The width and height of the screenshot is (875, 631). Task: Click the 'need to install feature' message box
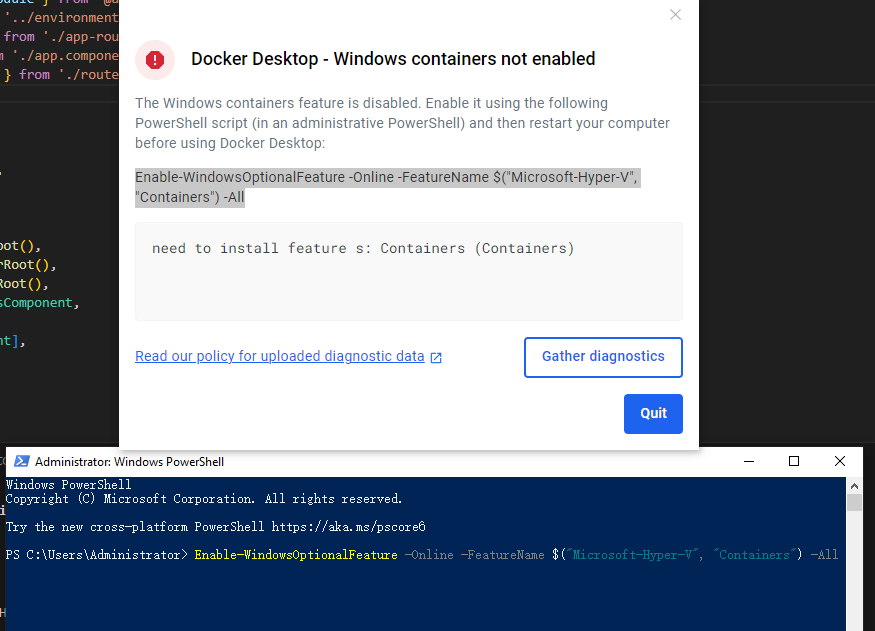pos(408,272)
